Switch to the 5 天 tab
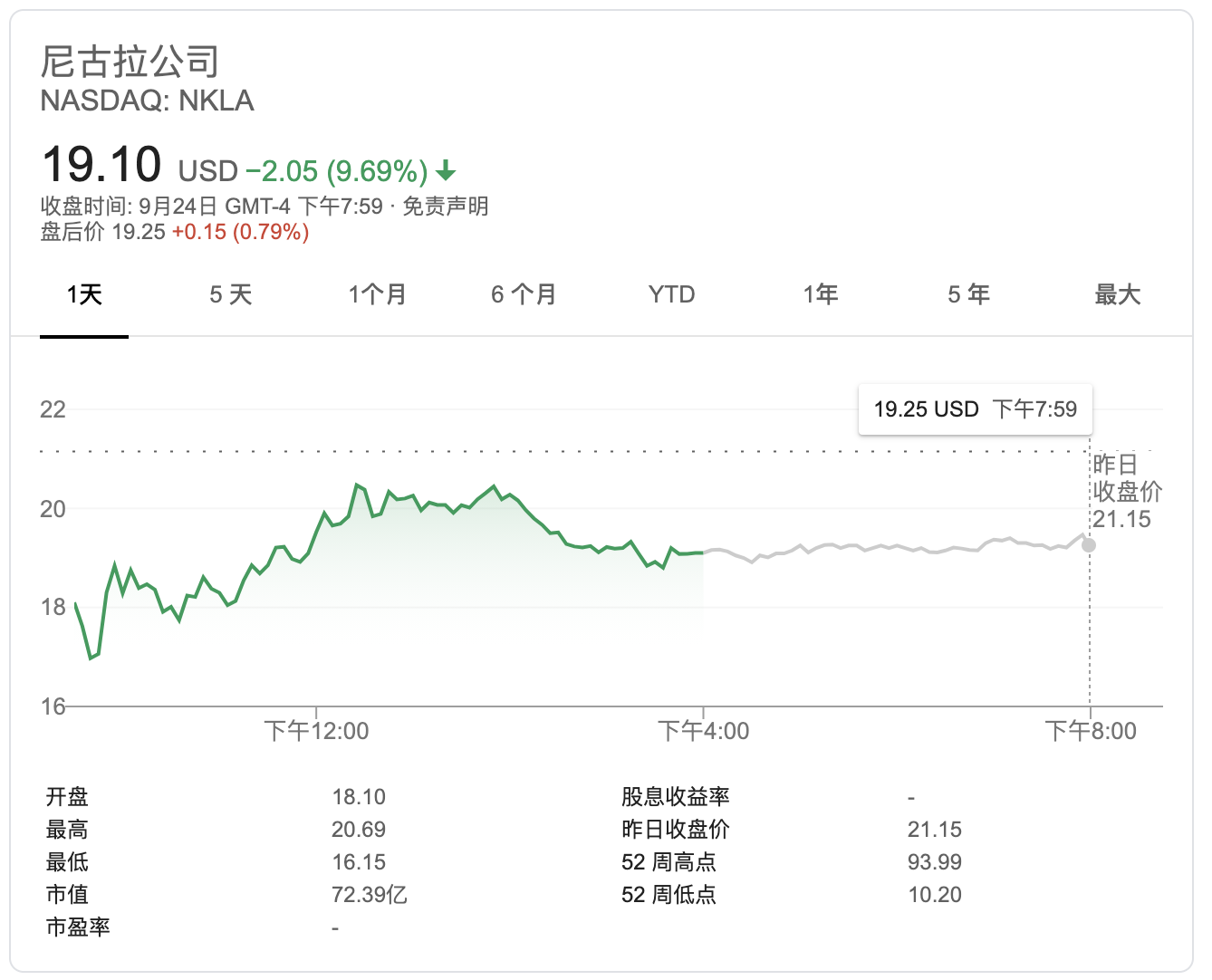The width and height of the screenshot is (1212, 980). tap(231, 294)
